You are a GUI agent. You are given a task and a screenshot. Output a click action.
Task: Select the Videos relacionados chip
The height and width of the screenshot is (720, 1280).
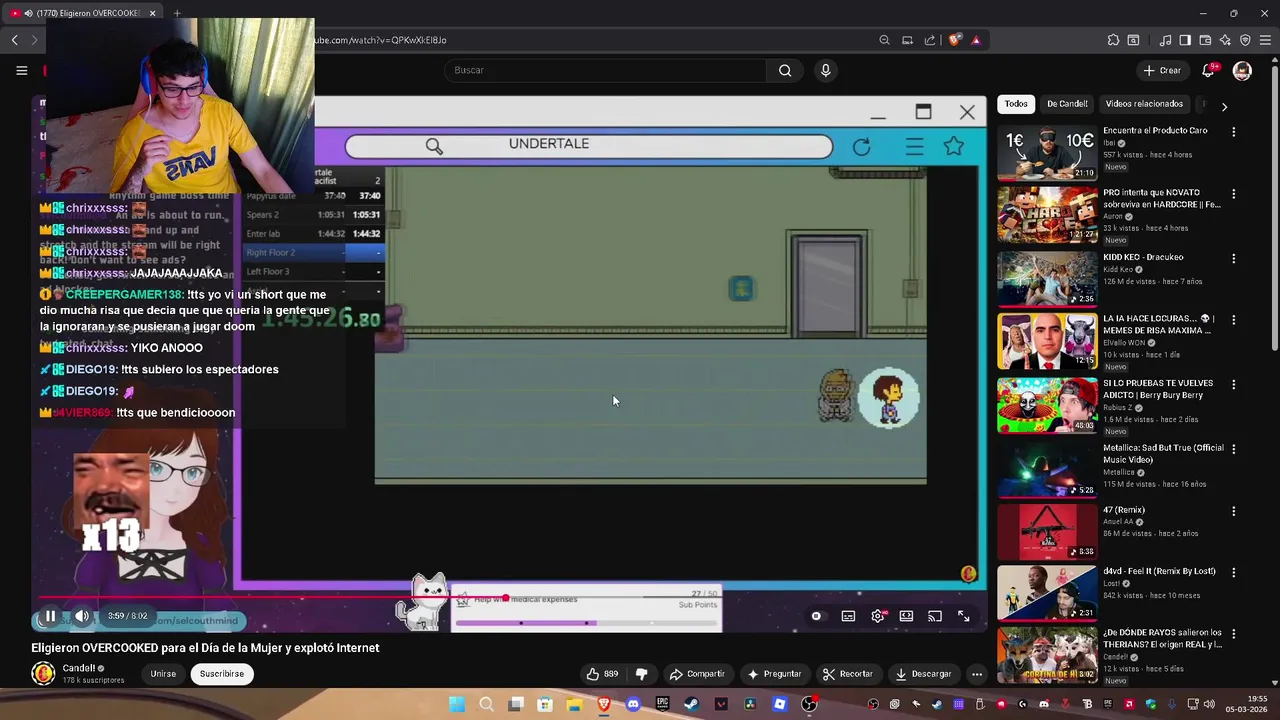coord(1144,104)
